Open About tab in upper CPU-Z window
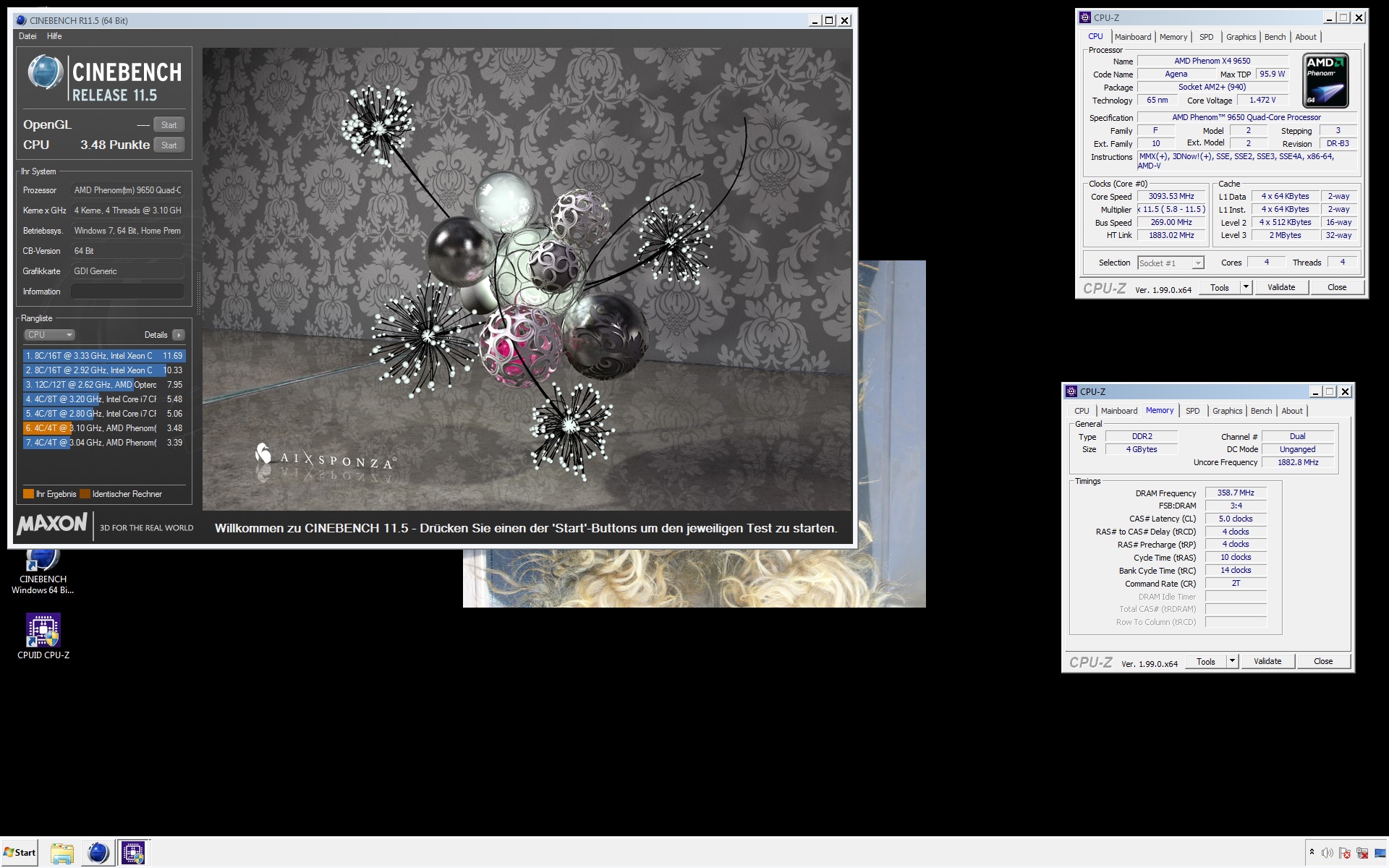The image size is (1389, 868). (x=1306, y=37)
